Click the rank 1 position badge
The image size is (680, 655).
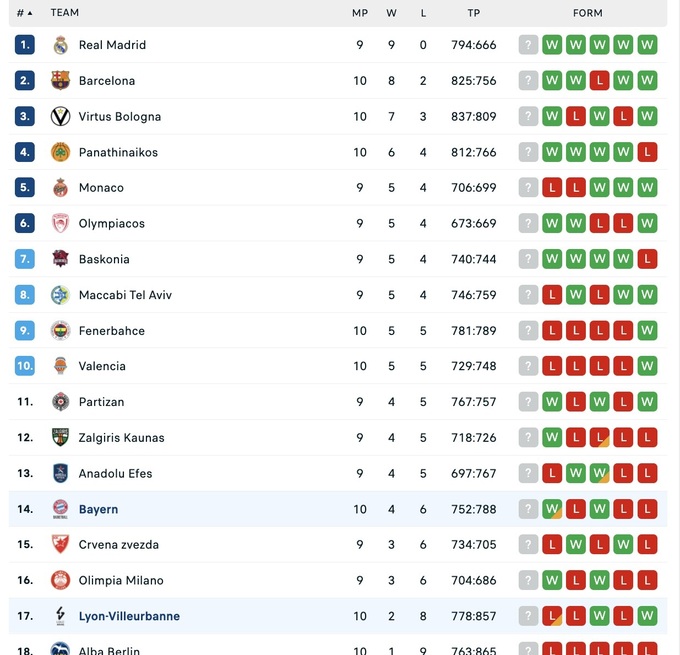click(x=25, y=45)
